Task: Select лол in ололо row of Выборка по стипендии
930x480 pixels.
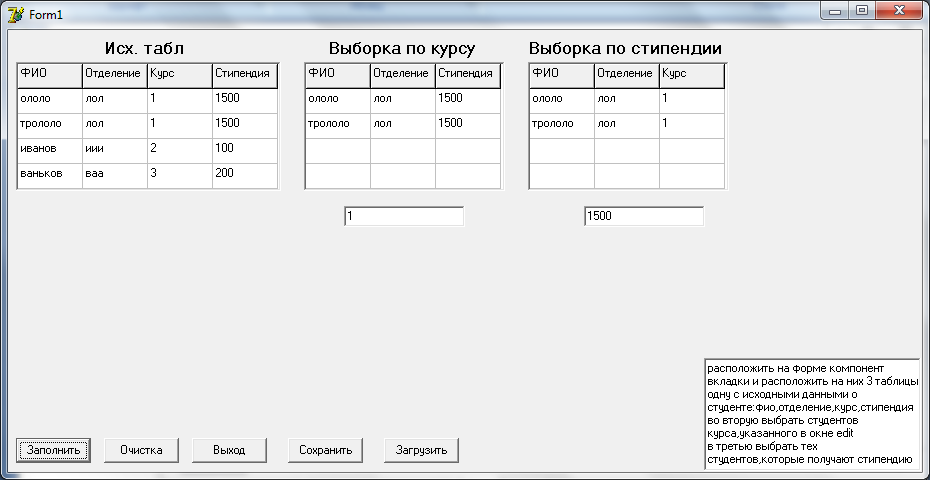Action: [627, 101]
